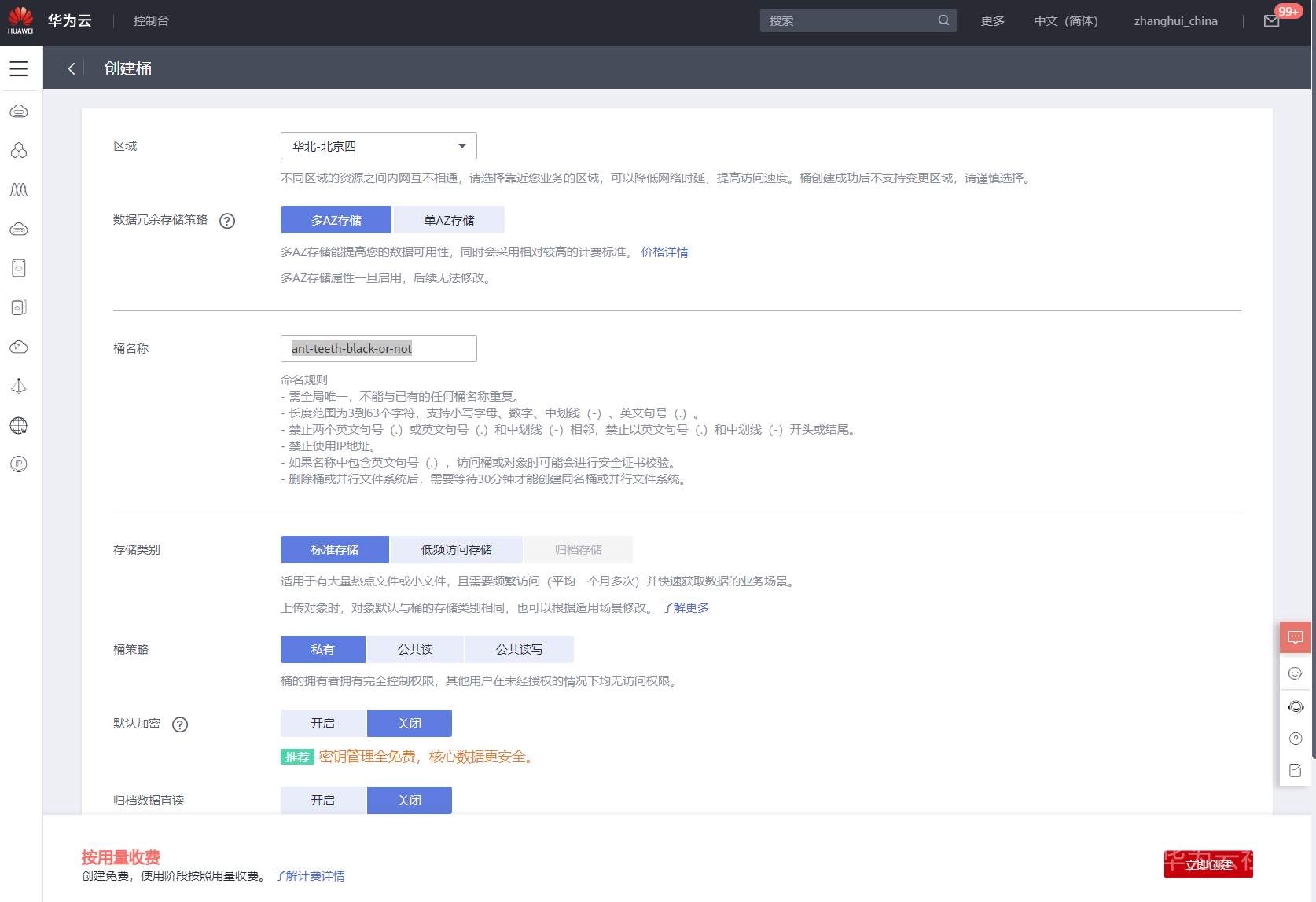Image resolution: width=1316 pixels, height=902 pixels.
Task: Click the 推荐 green tag
Action: [297, 757]
